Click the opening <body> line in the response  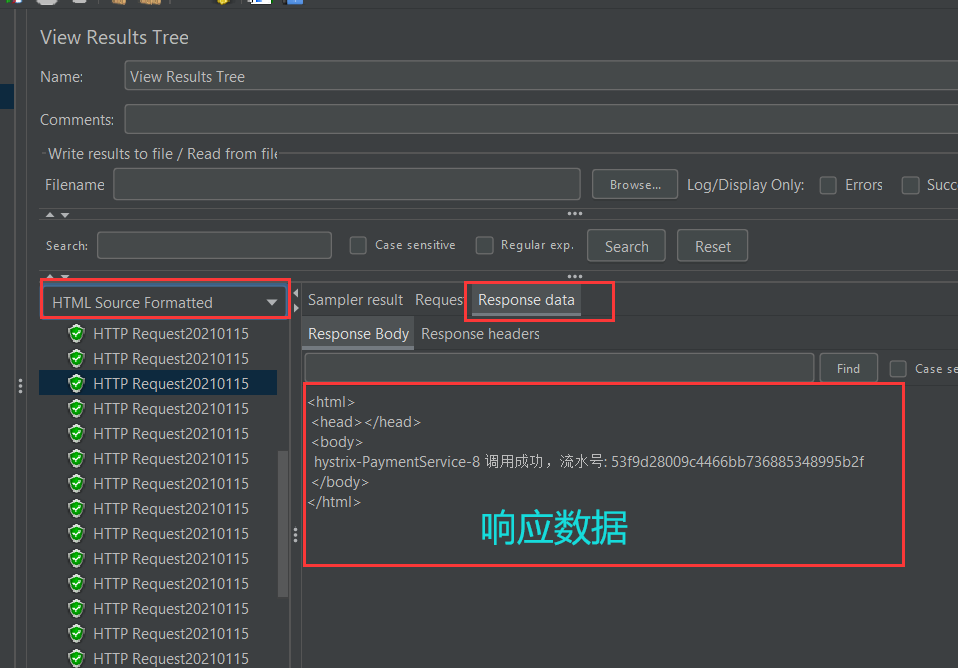coord(337,442)
